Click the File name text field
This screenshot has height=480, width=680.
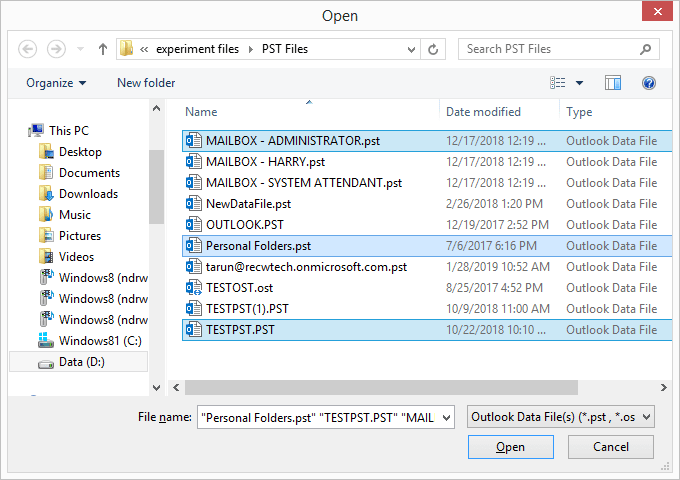(318, 417)
